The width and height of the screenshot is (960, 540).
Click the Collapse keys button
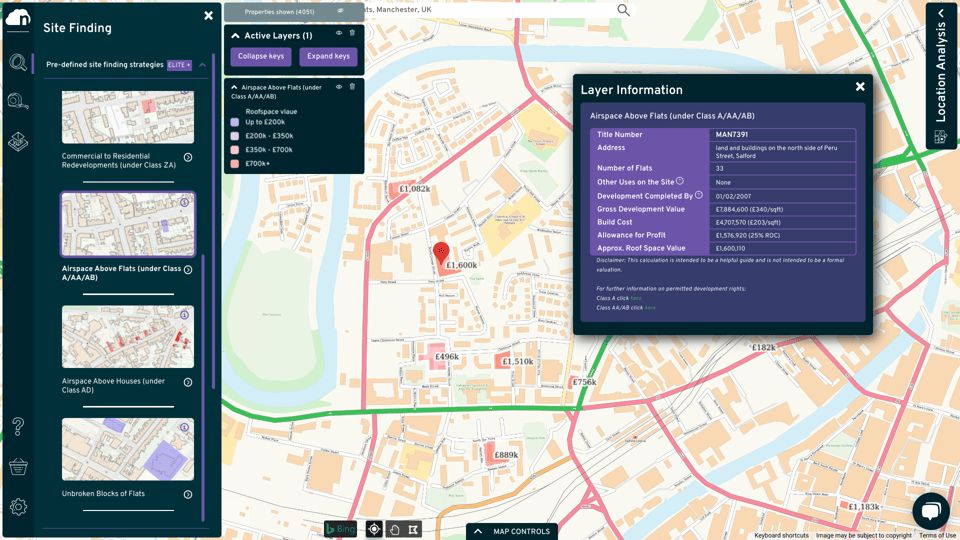point(261,57)
